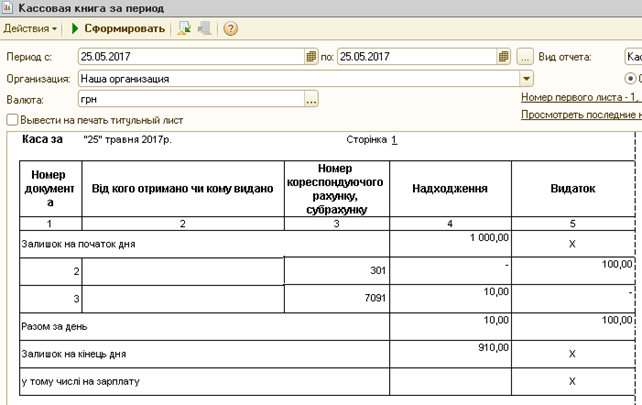Open the Действия menu
The height and width of the screenshot is (405, 642).
coord(30,29)
